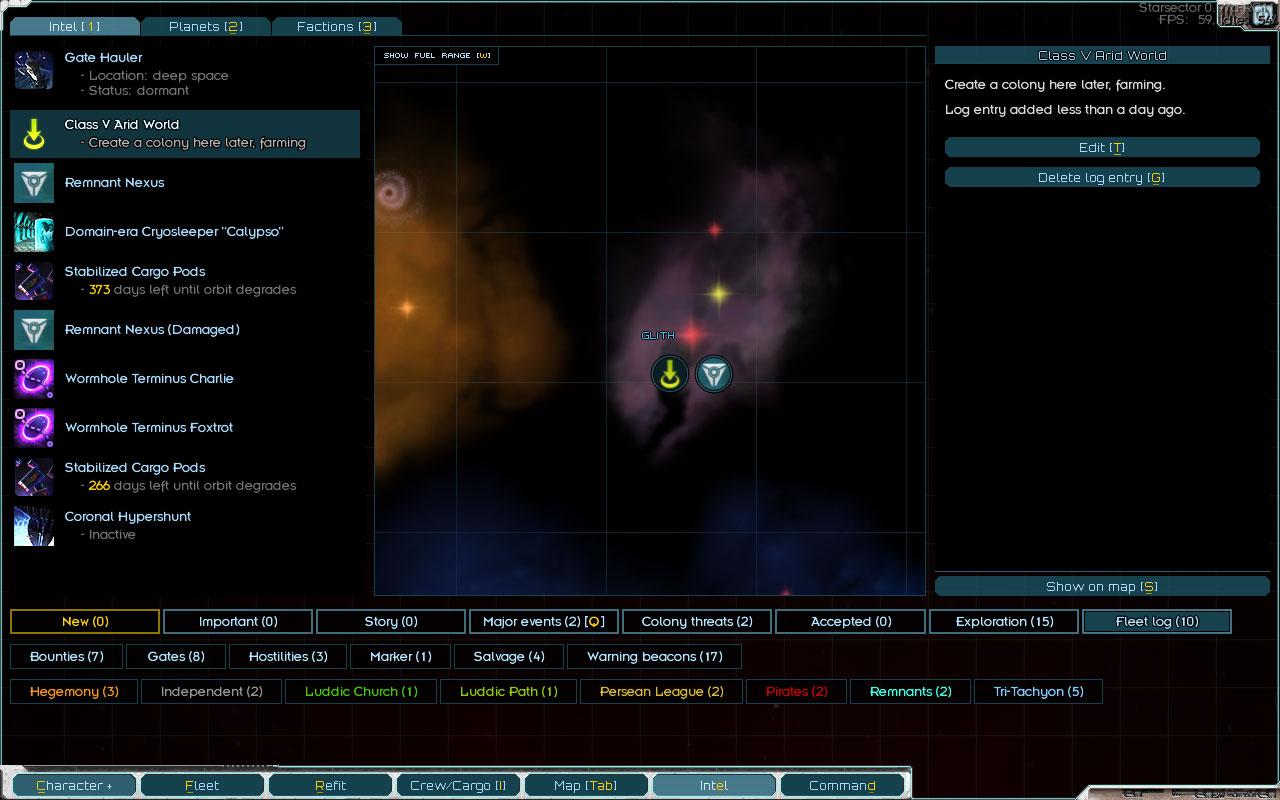Click the Show on map button
The width and height of the screenshot is (1280, 800).
coord(1101,587)
